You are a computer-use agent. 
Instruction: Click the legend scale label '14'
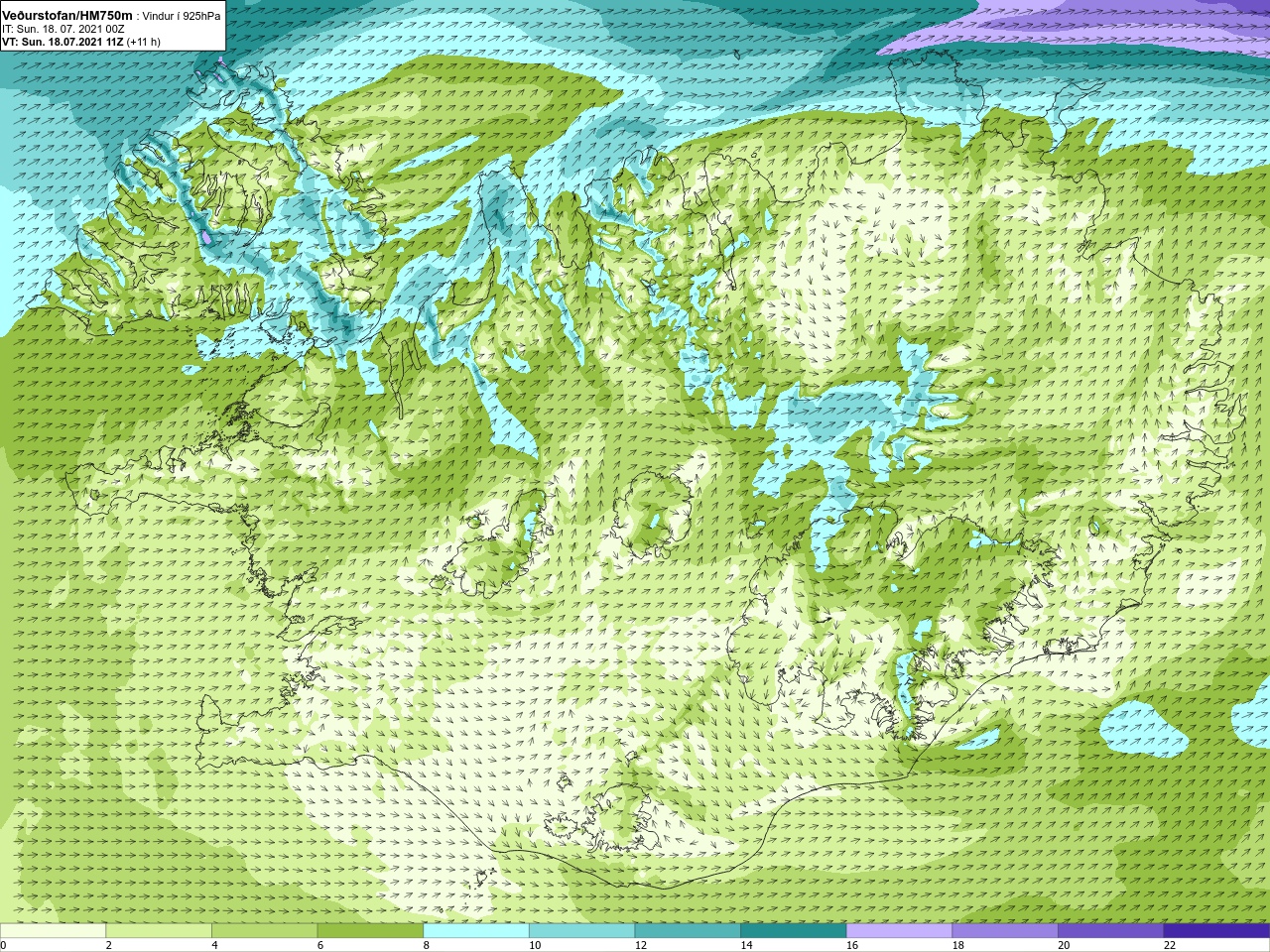(x=746, y=945)
